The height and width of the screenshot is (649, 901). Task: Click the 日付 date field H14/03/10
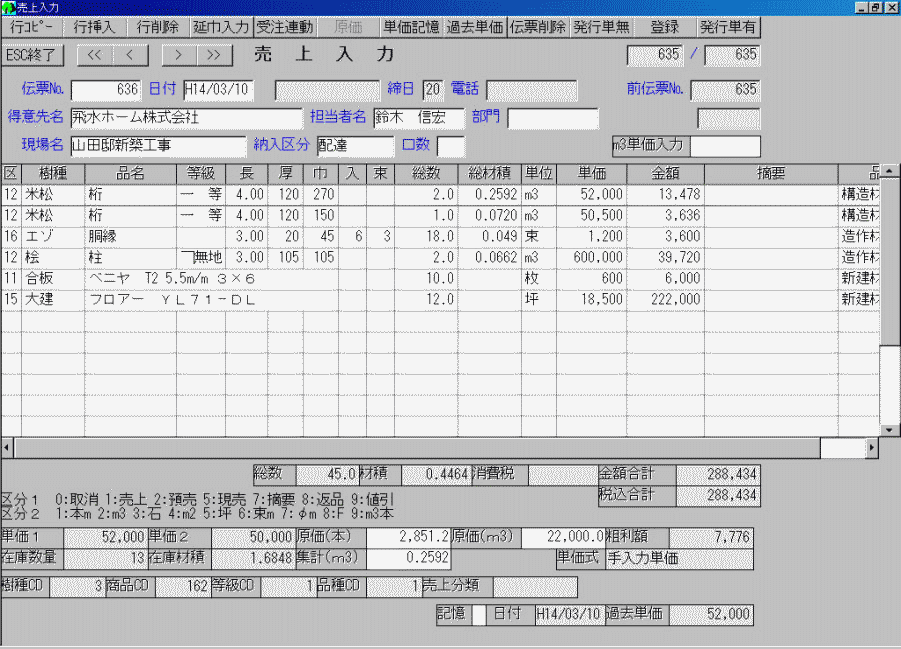click(x=218, y=89)
